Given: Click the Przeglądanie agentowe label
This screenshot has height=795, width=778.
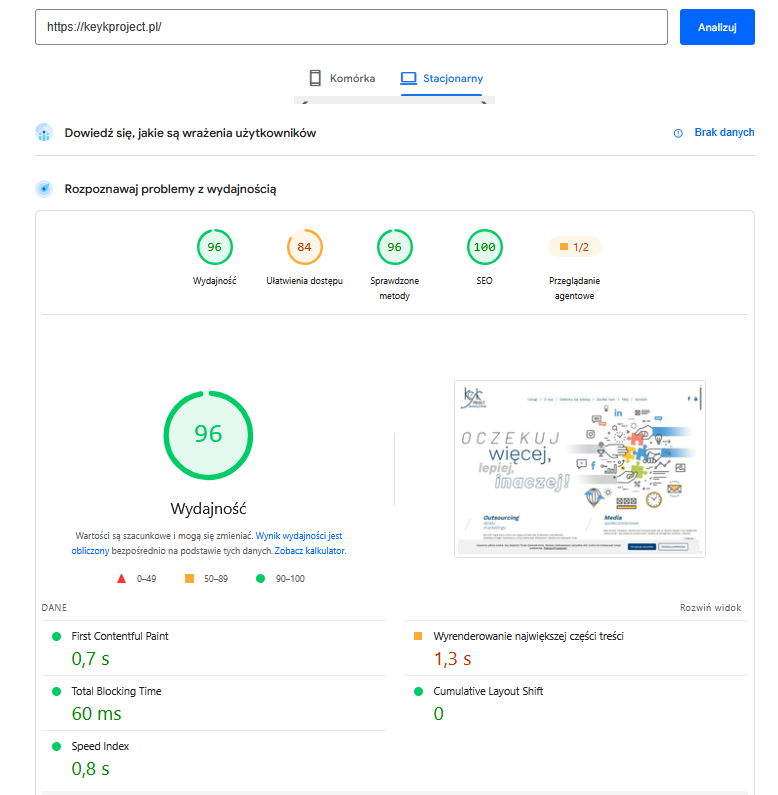Looking at the screenshot, I should click(x=575, y=288).
